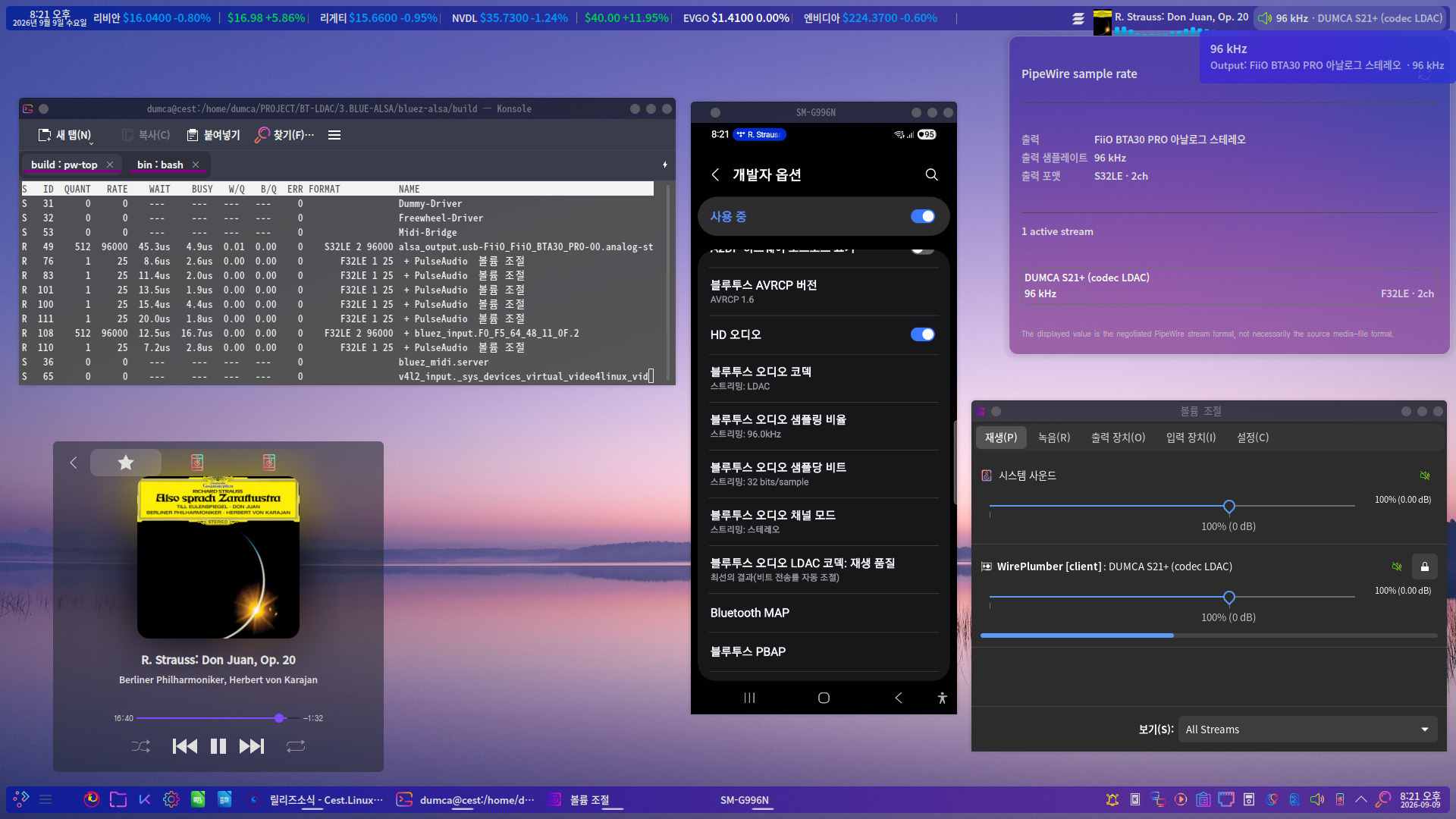Collapse the media player with back chevron
Image resolution: width=1456 pixels, height=819 pixels.
pyautogui.click(x=74, y=463)
